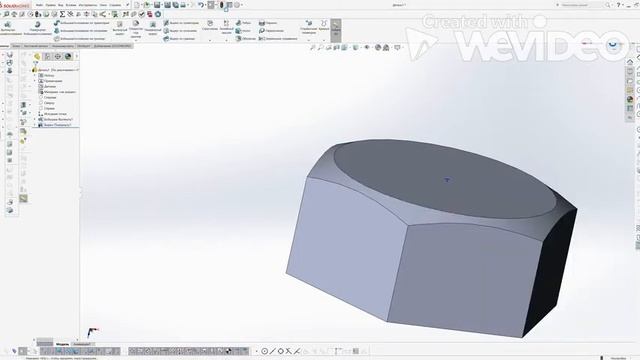Select the Boundary Cut command
This screenshot has height=360, width=640.
(179, 38)
